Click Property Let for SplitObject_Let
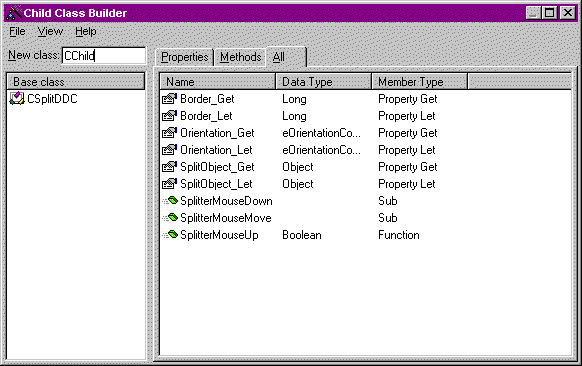The height and width of the screenshot is (366, 582). (x=406, y=184)
